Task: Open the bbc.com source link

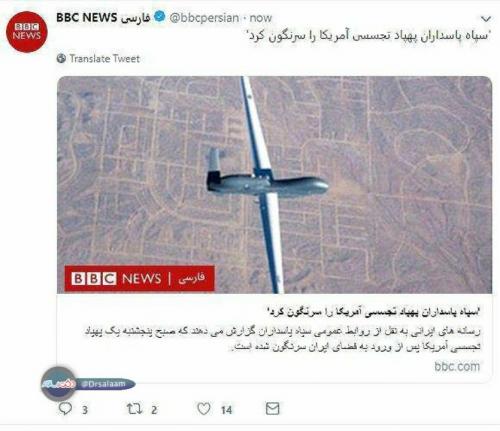Action: (x=457, y=366)
